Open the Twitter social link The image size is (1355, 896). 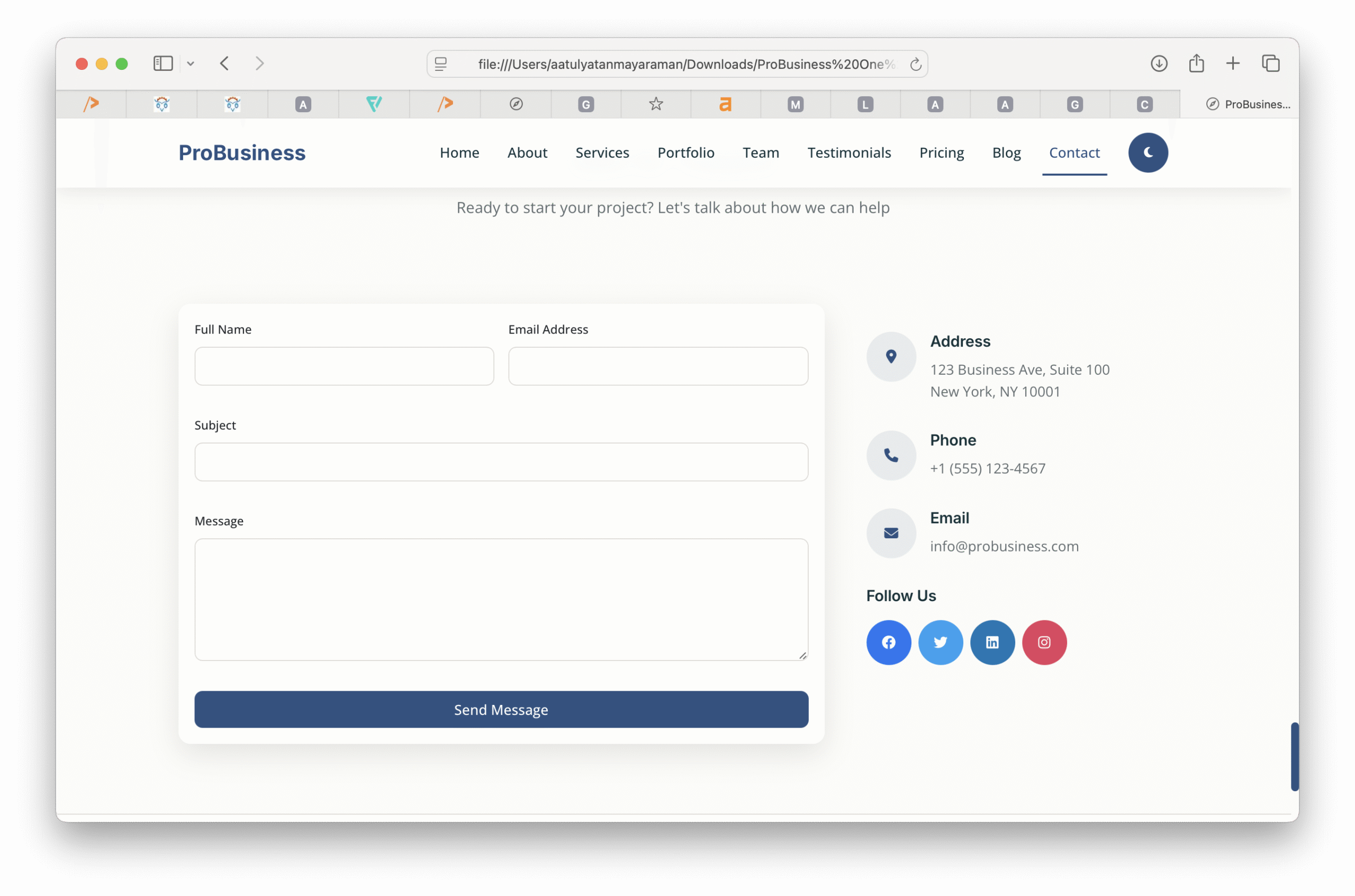[x=940, y=642]
